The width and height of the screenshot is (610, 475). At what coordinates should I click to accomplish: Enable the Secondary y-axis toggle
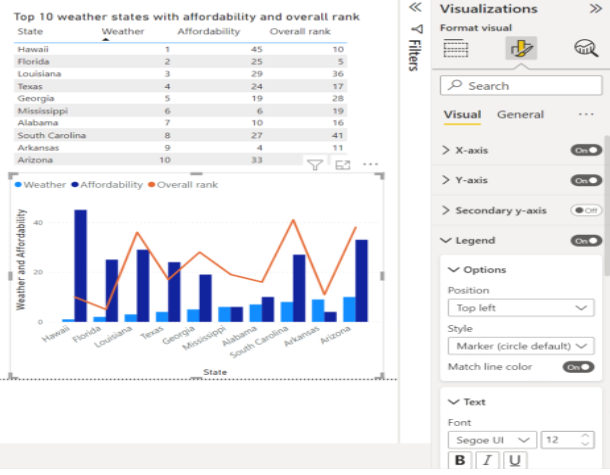(x=586, y=211)
